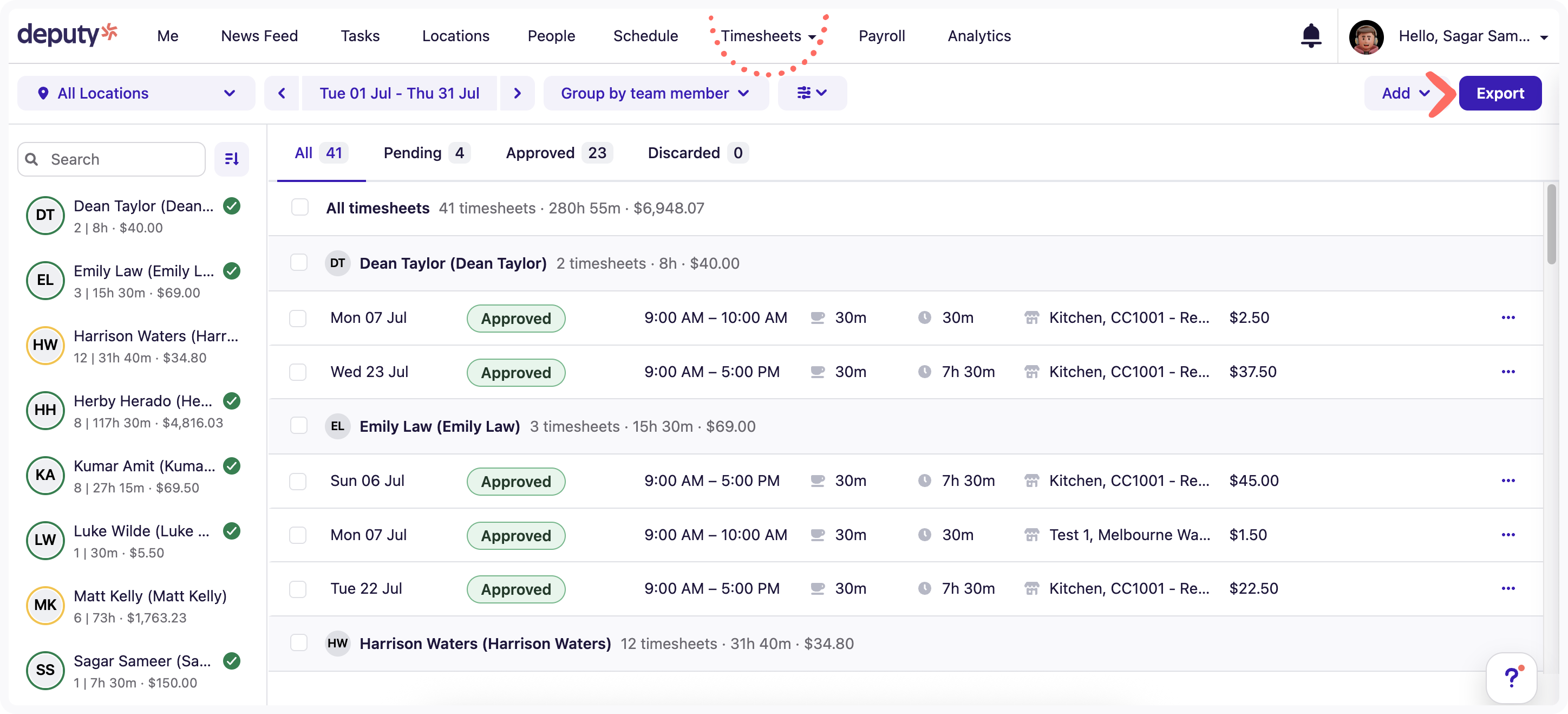Click the Export button
The image size is (1568, 714).
tap(1500, 93)
